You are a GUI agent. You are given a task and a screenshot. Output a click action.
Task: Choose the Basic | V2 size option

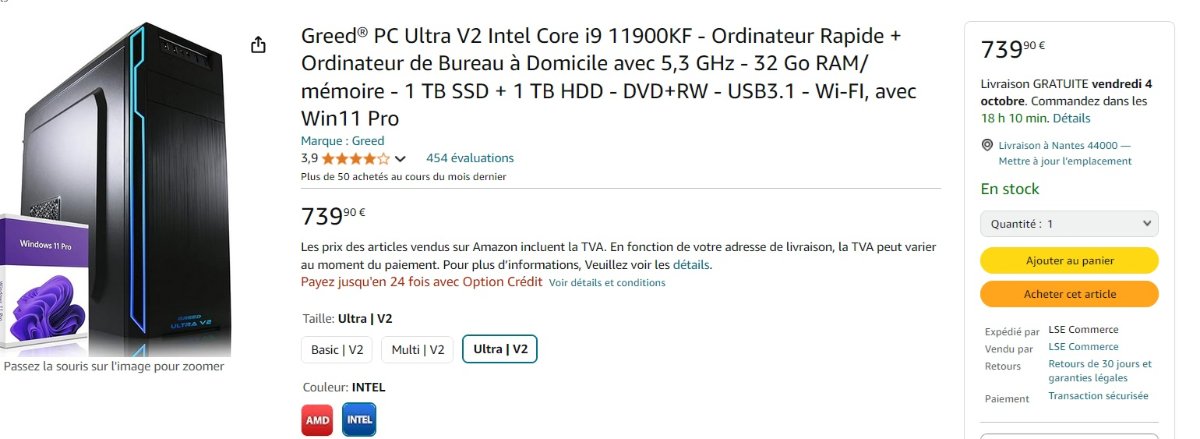(x=336, y=349)
